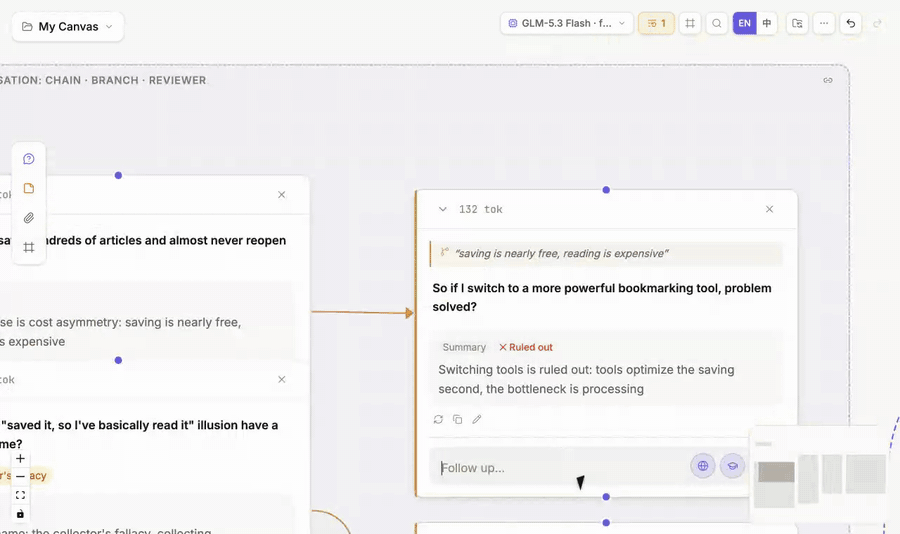Attach a file with the paperclip icon

pyautogui.click(x=29, y=218)
